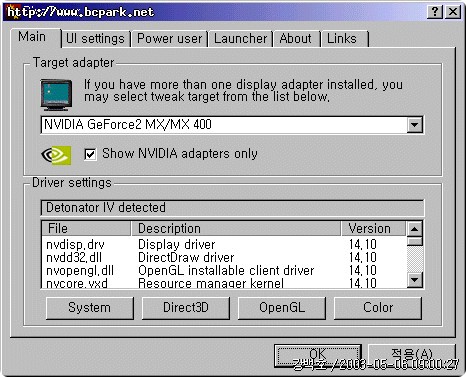Click the Display driver description
The image size is (466, 377).
pyautogui.click(x=177, y=245)
